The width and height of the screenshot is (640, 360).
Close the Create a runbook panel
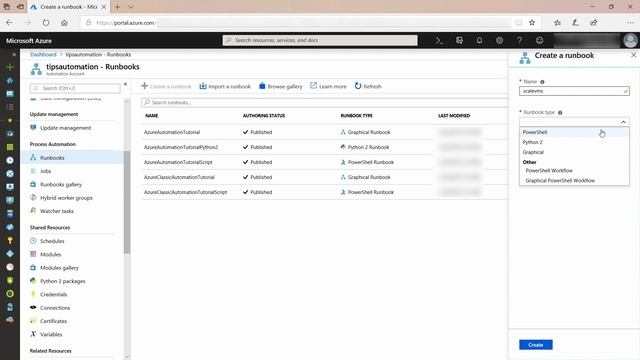pos(633,55)
